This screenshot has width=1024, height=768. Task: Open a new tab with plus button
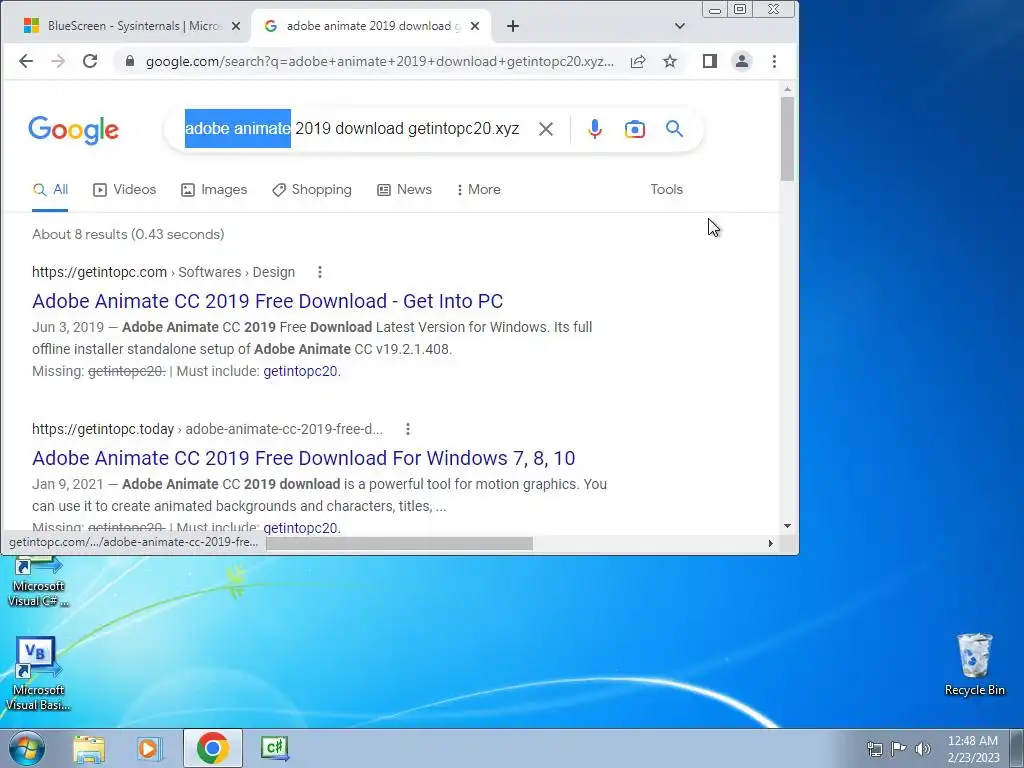513,26
